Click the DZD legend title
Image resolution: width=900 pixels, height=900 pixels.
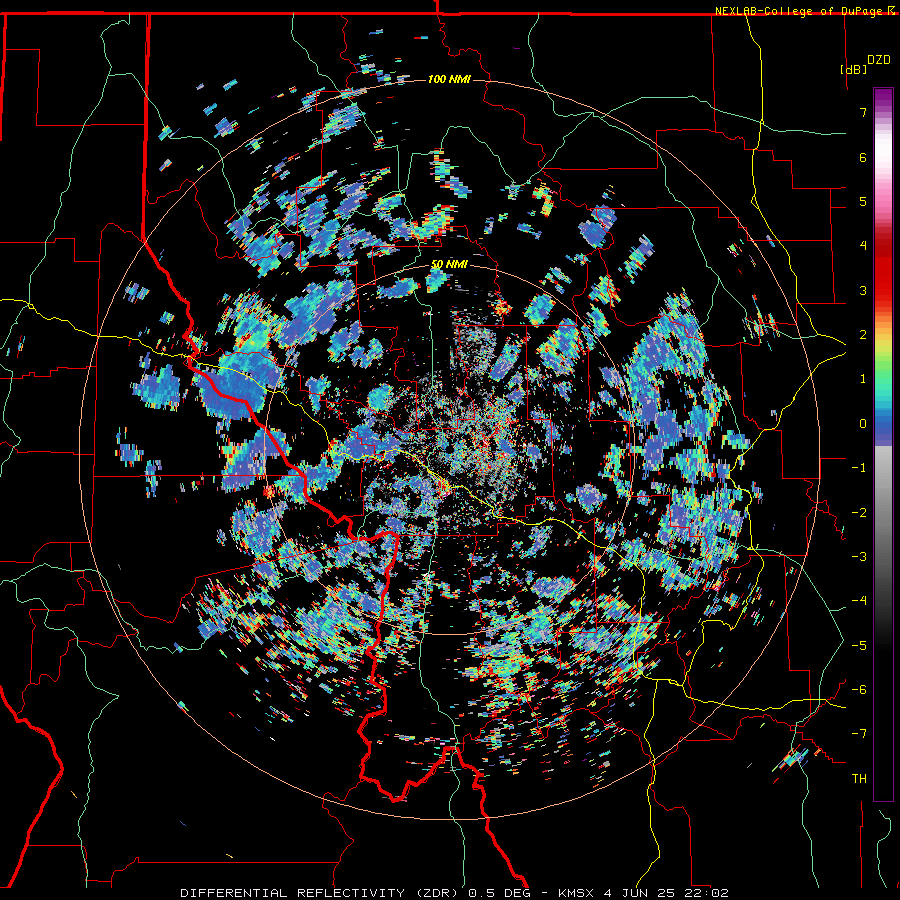pos(879,60)
